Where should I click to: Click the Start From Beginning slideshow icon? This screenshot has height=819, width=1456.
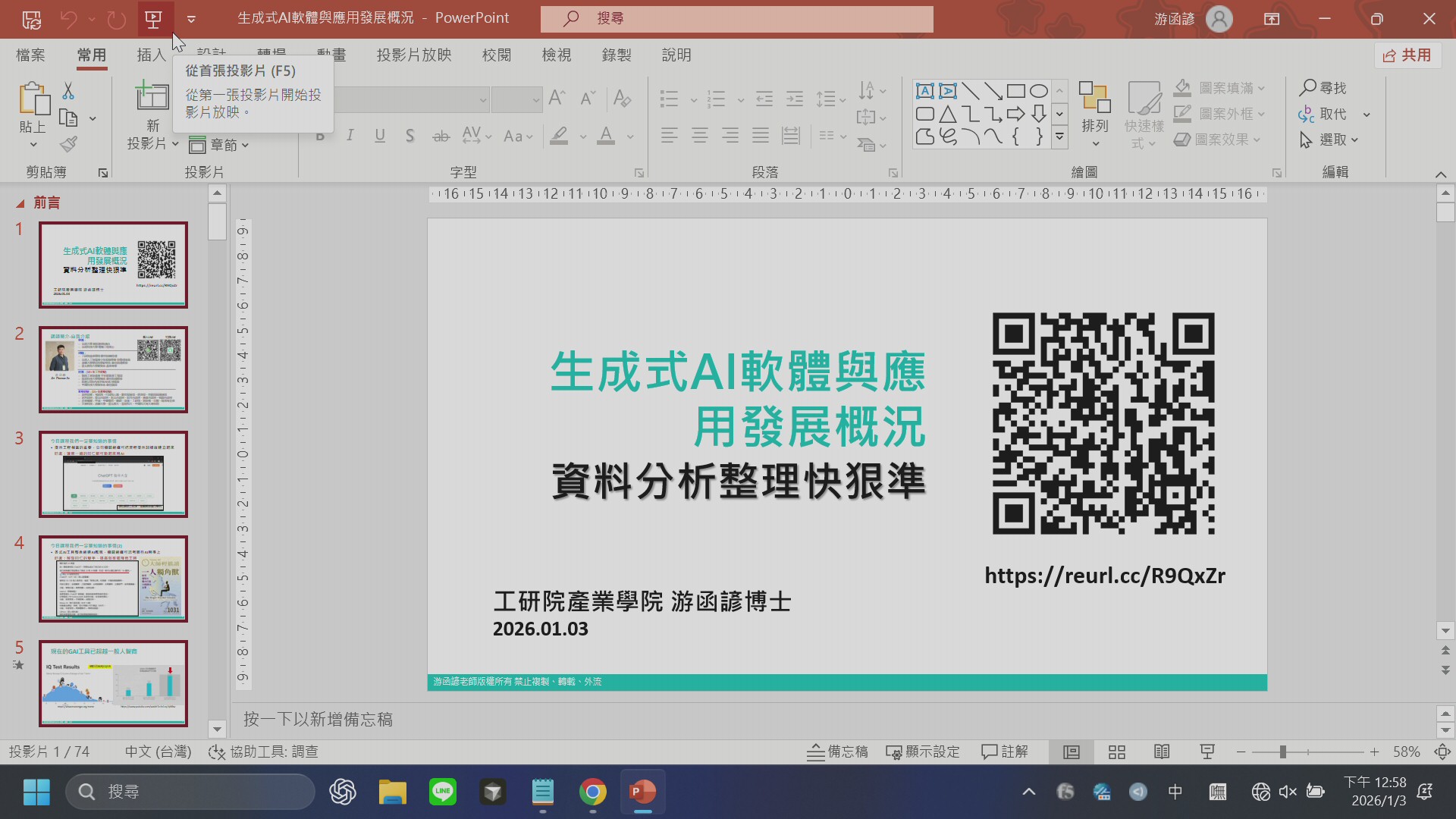click(154, 19)
